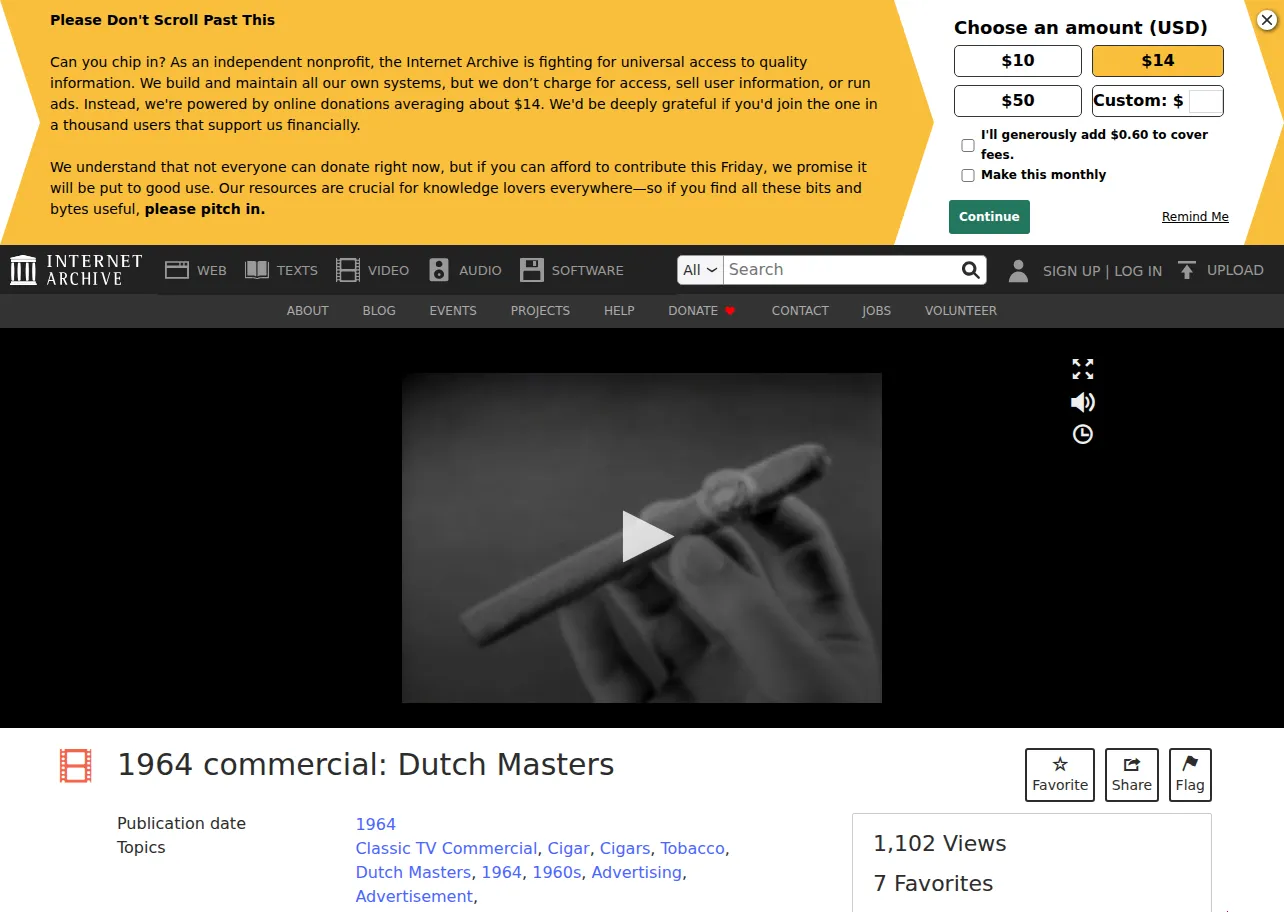The height and width of the screenshot is (912, 1284).
Task: Click the green Continue button
Action: (x=989, y=217)
